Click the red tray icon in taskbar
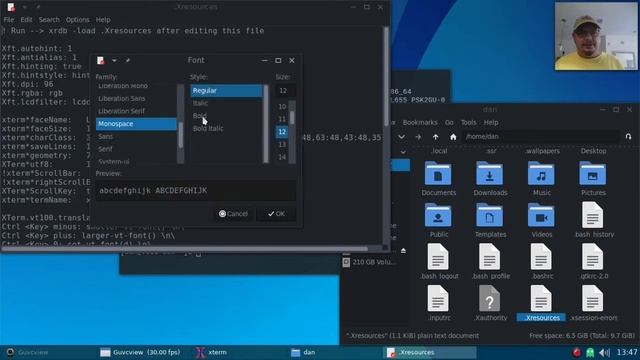The height and width of the screenshot is (360, 640). click(576, 352)
